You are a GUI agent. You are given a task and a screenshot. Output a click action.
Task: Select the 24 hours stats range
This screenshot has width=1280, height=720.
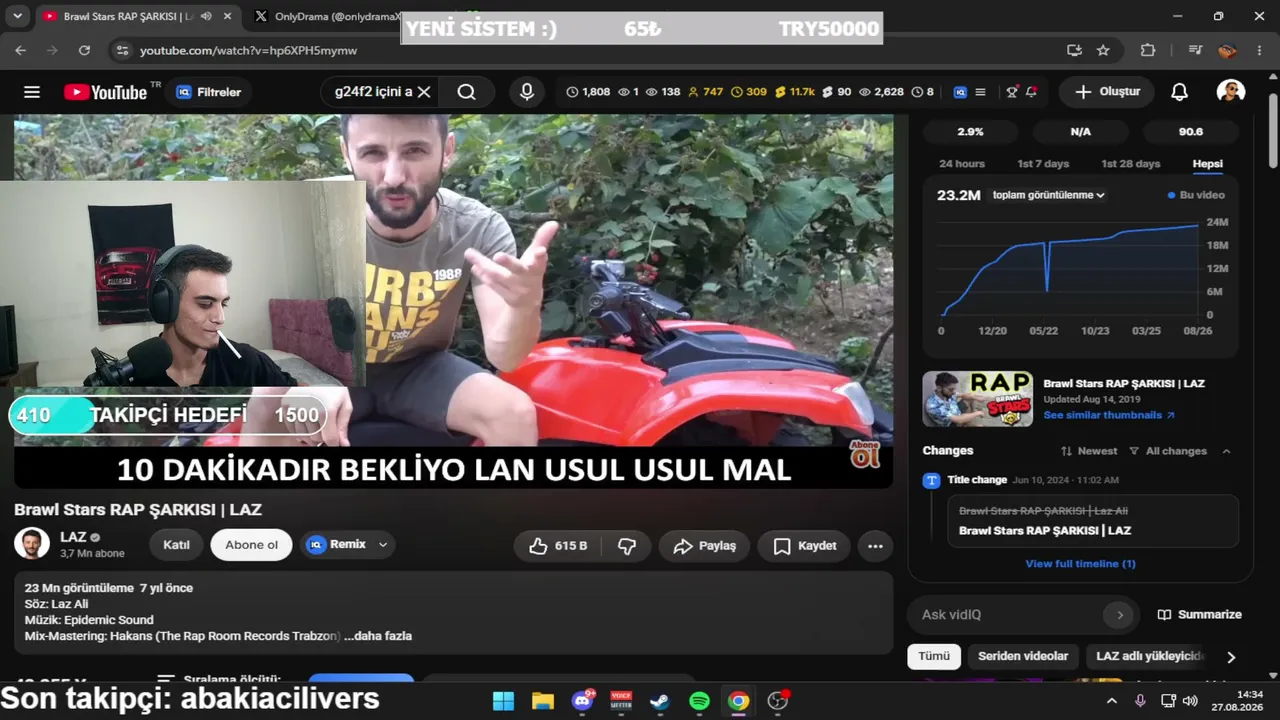[x=962, y=164]
